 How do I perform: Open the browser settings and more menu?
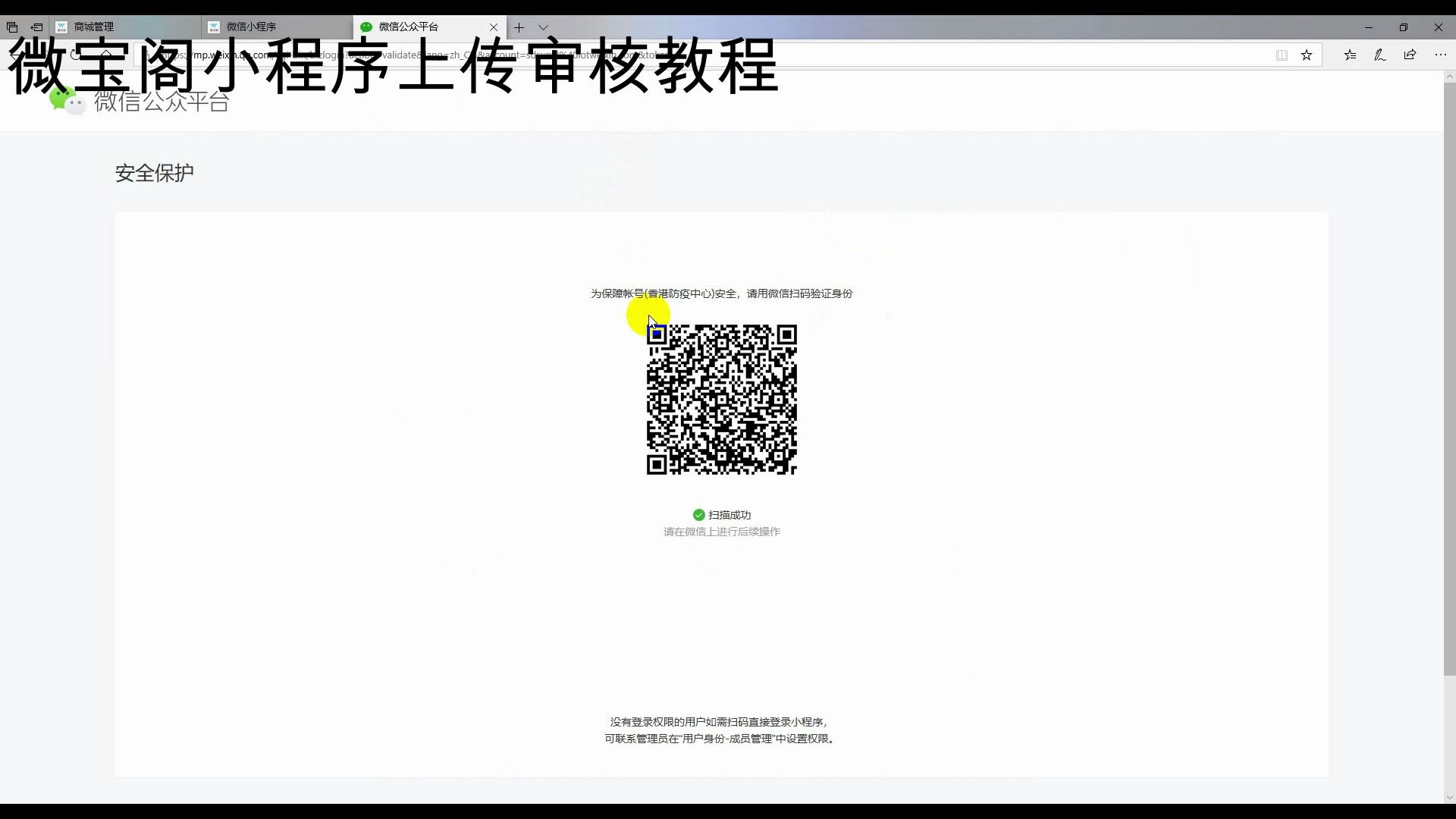(1440, 55)
